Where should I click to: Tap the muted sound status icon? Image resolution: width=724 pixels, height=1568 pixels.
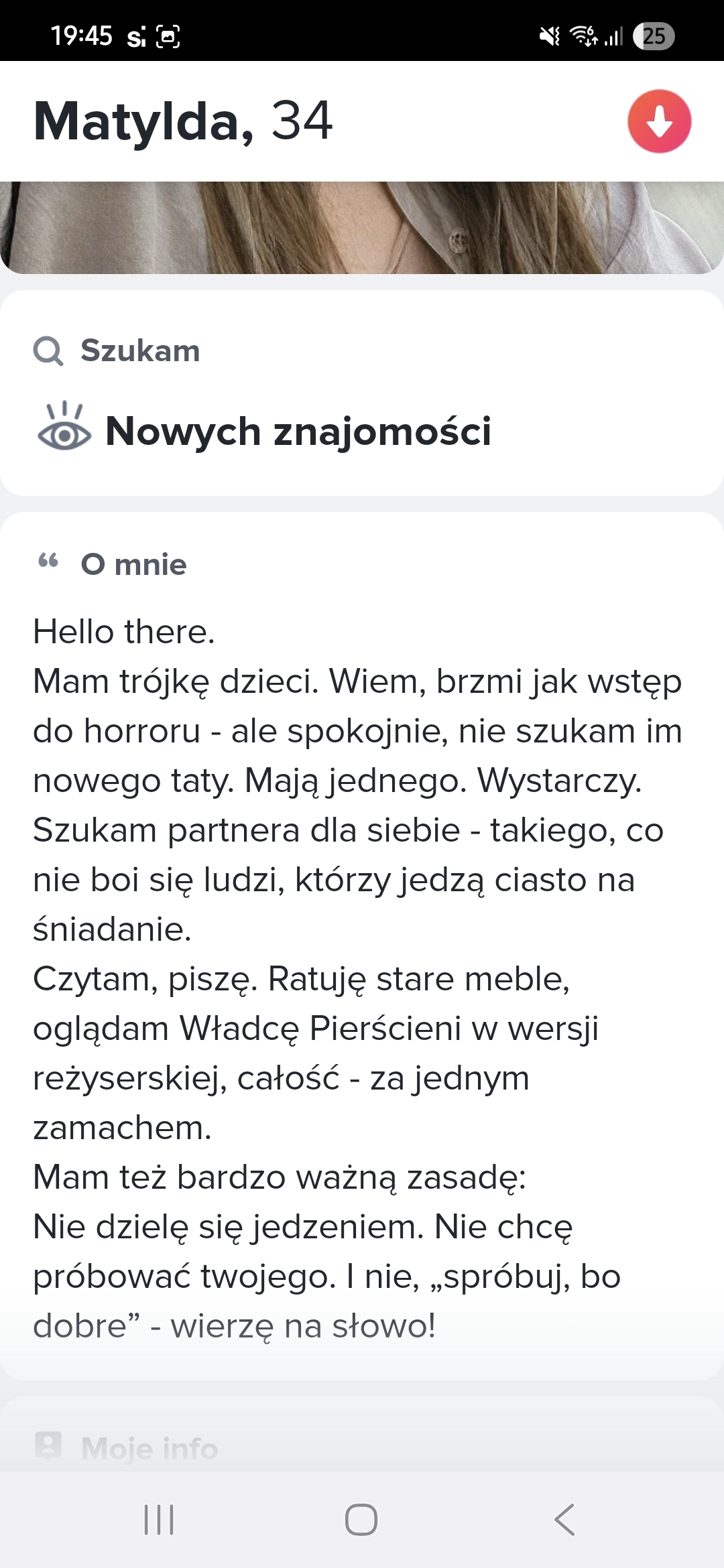click(550, 36)
